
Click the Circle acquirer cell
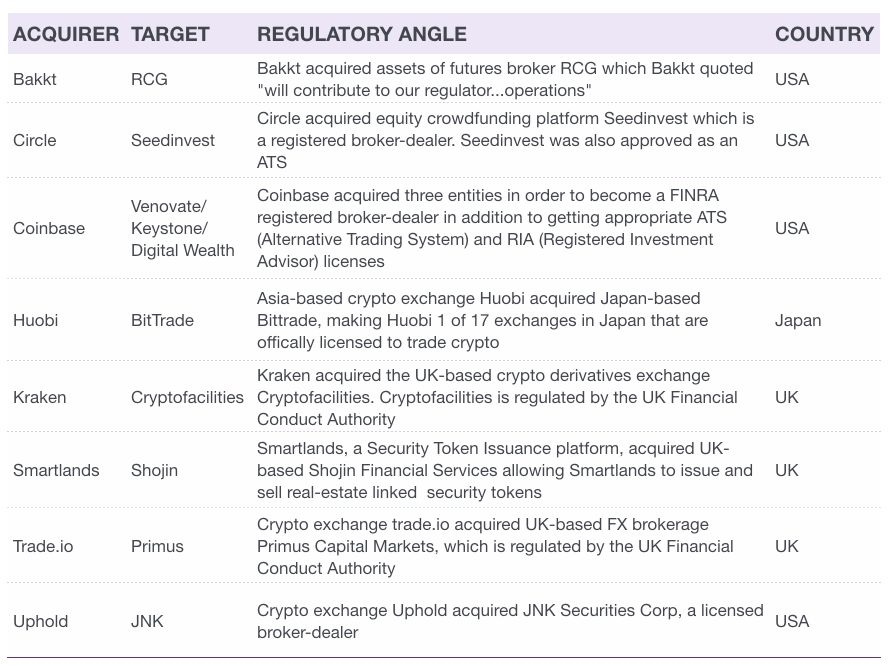coord(35,140)
